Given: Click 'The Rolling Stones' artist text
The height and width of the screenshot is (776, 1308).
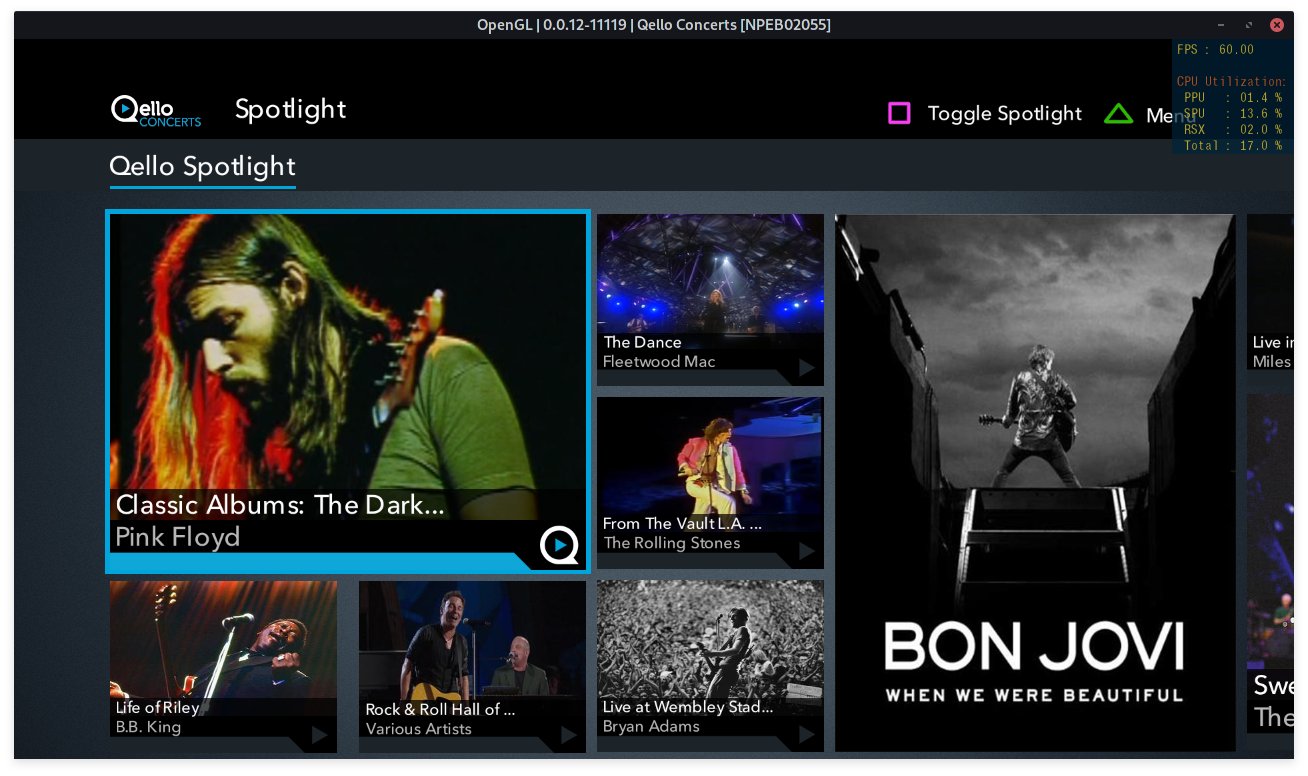Looking at the screenshot, I should [x=672, y=543].
